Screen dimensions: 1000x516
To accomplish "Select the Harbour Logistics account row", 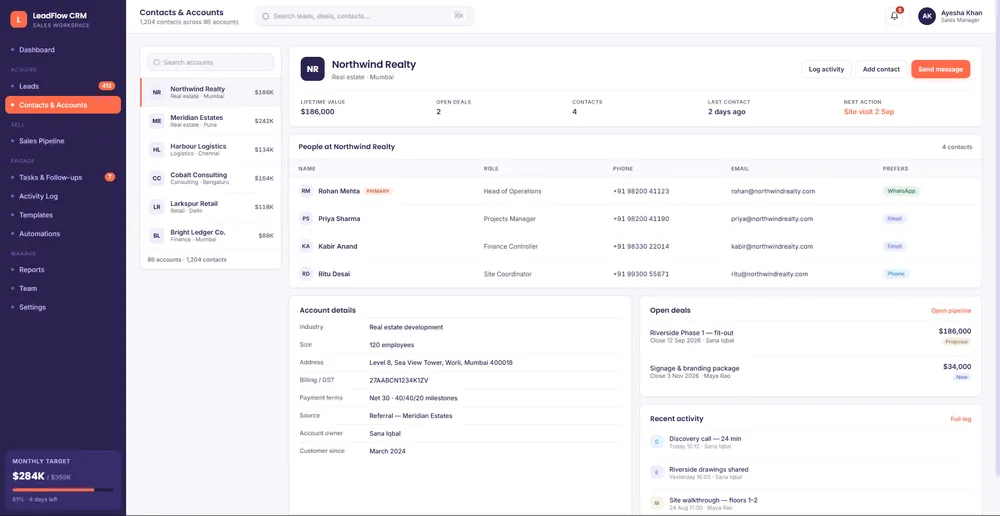I will [x=210, y=149].
